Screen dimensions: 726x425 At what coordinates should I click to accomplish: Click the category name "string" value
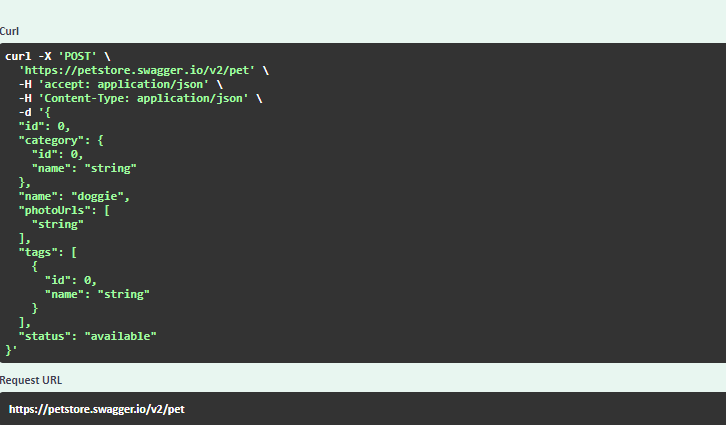pos(111,168)
